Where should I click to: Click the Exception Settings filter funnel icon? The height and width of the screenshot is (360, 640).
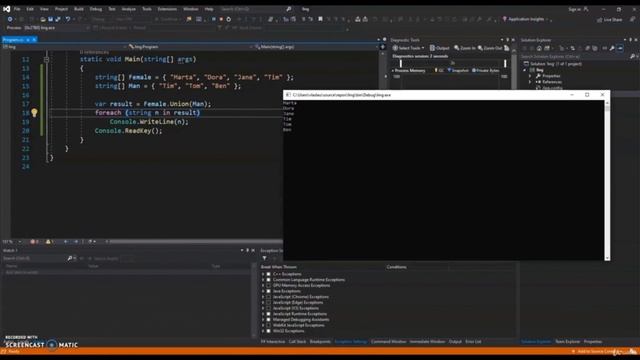264,258
